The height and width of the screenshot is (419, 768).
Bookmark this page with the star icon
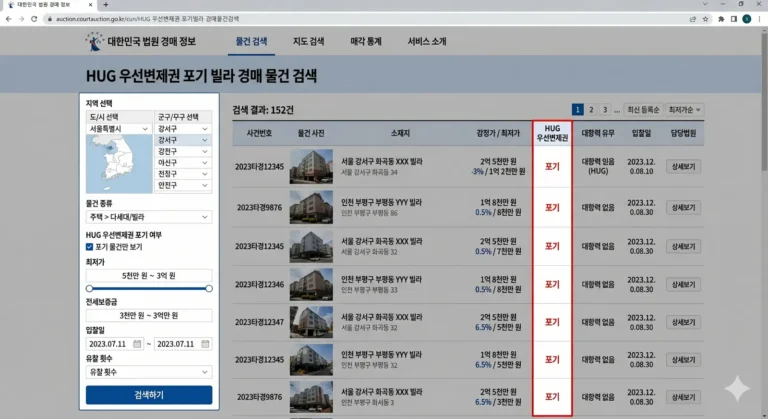[705, 19]
